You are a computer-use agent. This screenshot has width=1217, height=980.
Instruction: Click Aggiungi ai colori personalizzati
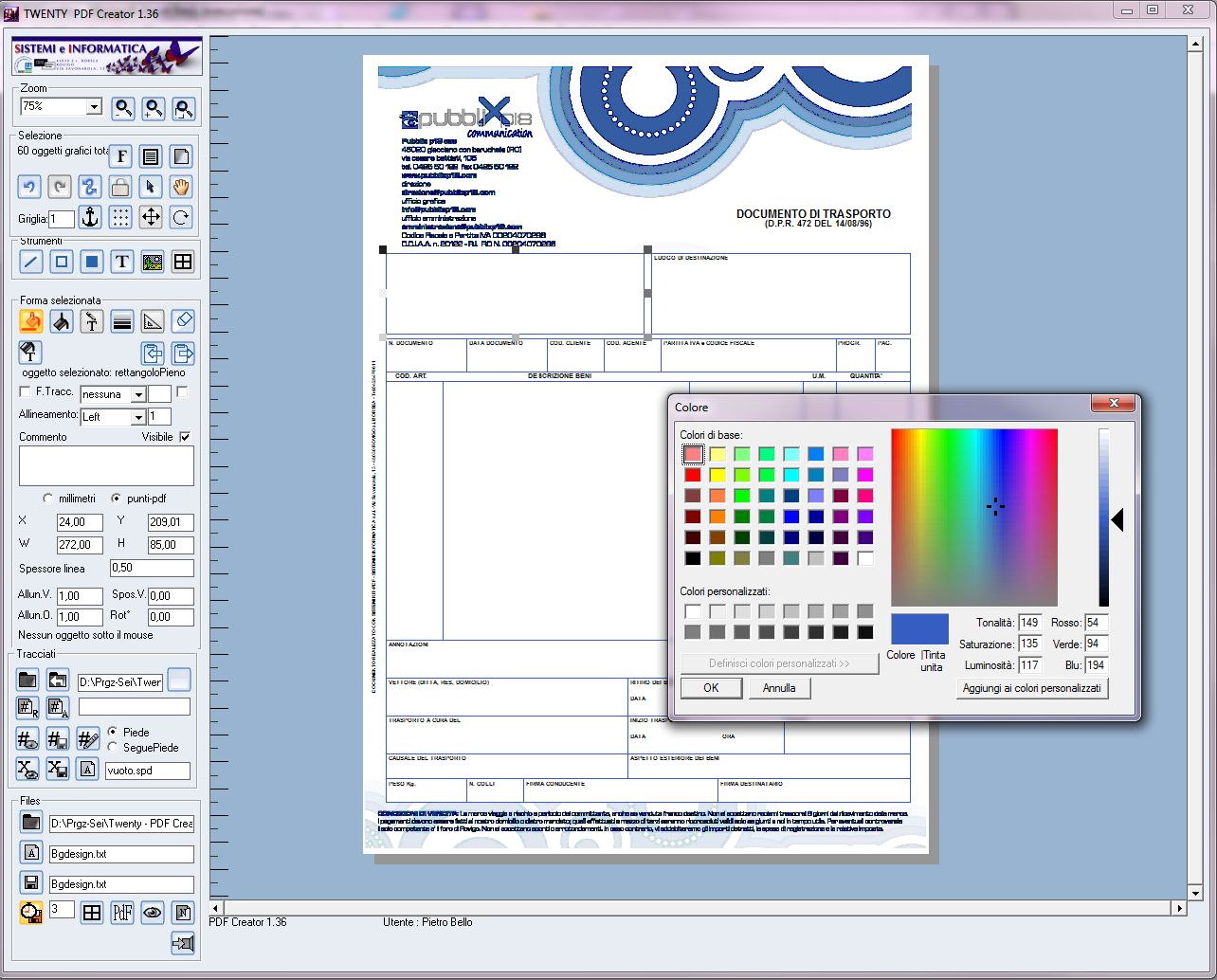1032,688
